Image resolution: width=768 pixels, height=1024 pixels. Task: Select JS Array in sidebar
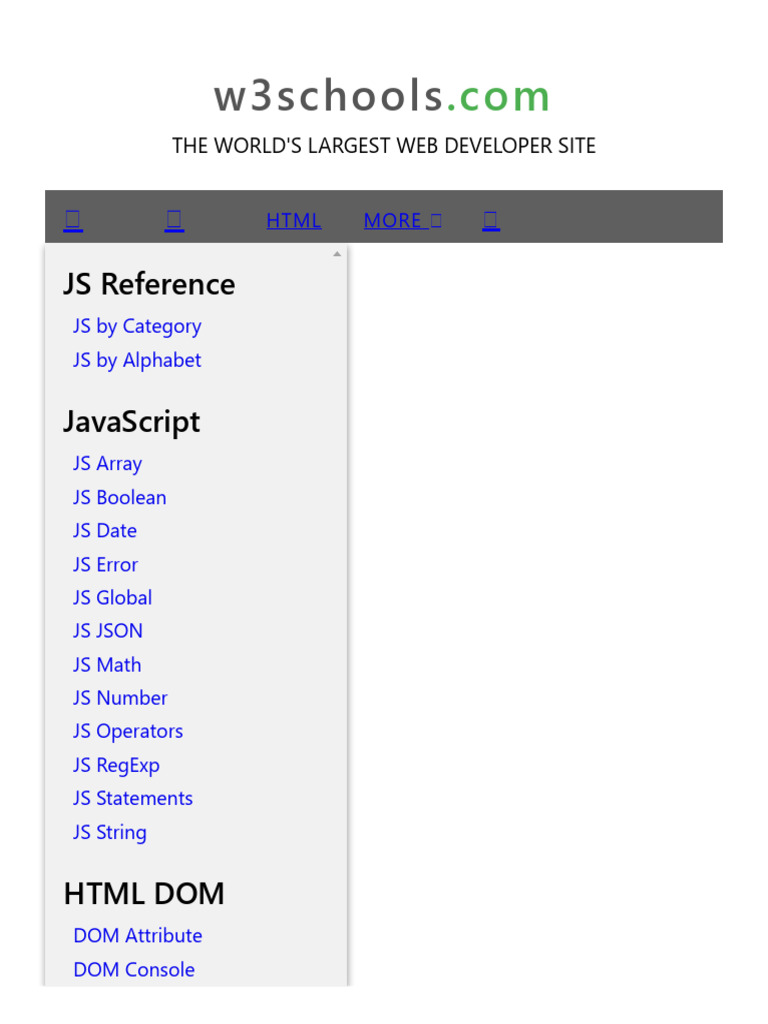(x=107, y=463)
